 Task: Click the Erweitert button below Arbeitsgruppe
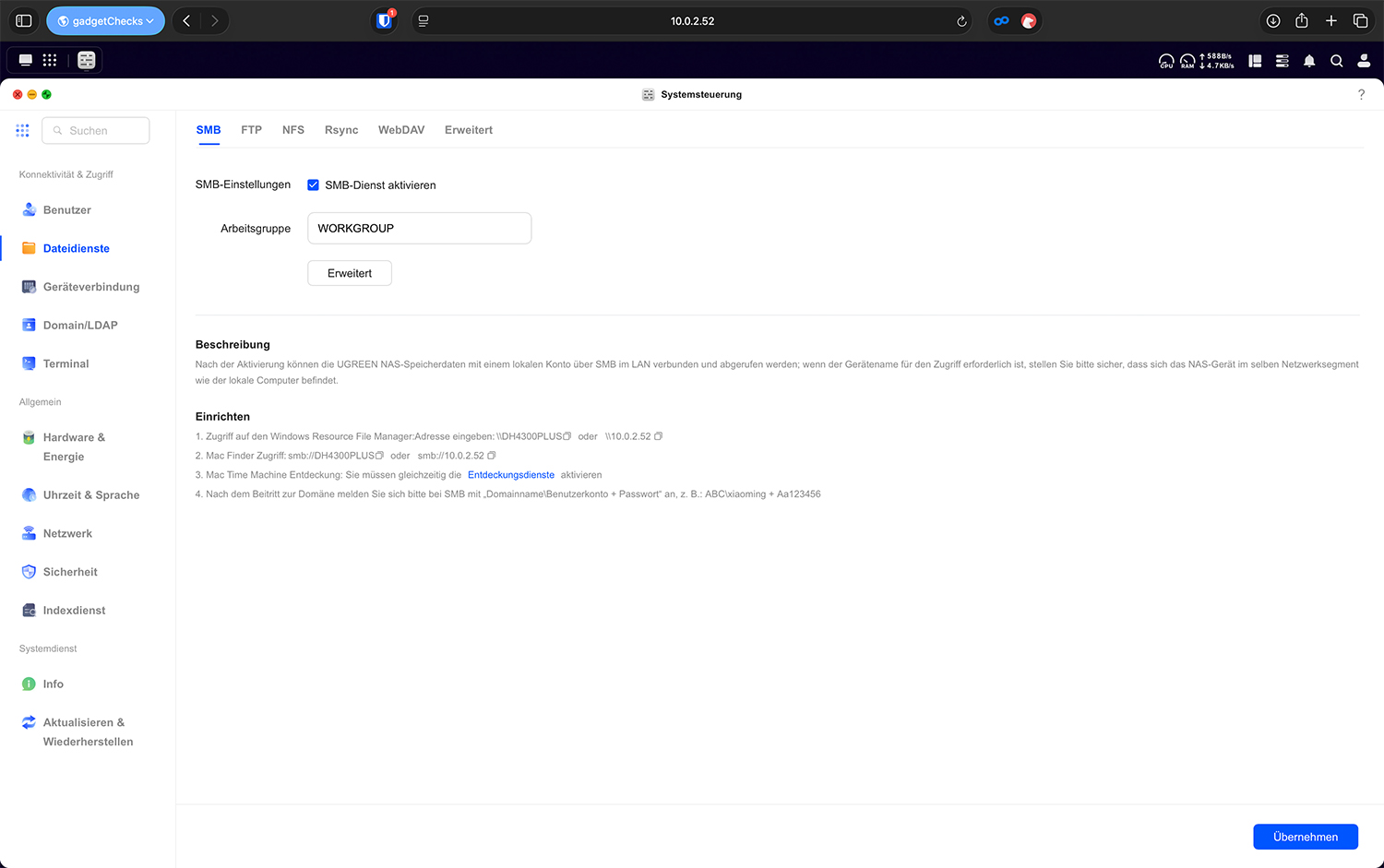tap(350, 273)
